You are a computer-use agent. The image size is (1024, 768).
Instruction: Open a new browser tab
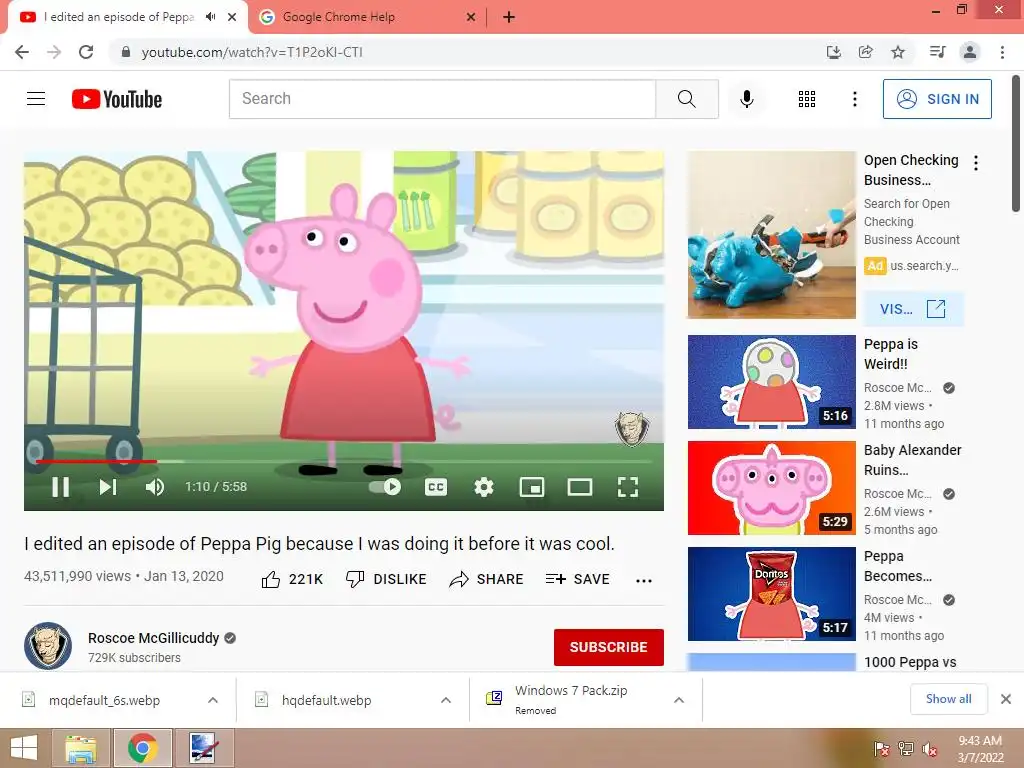[x=509, y=17]
